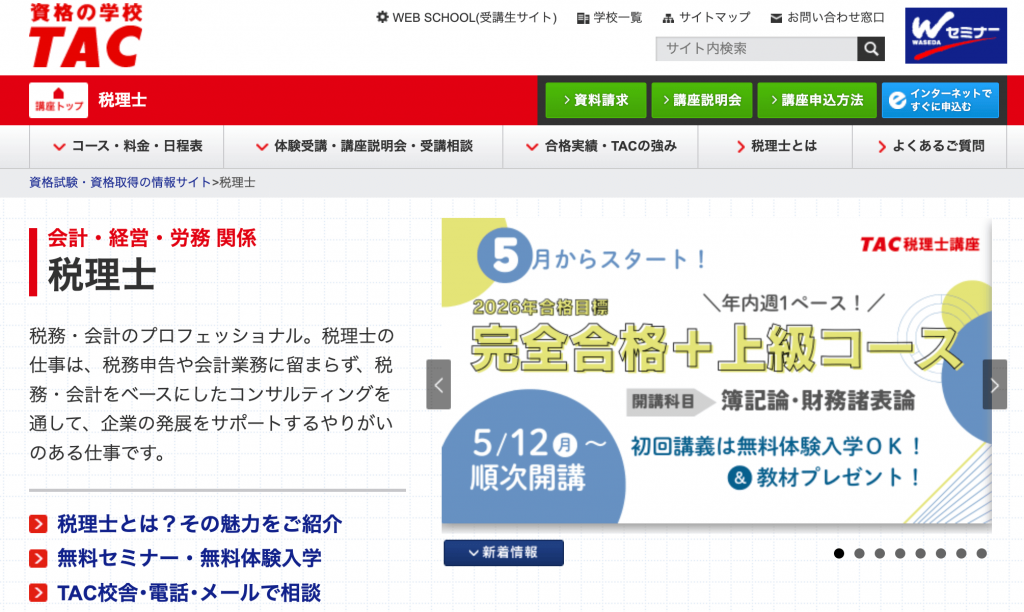
Task: Click the green 資料請求 button
Action: (x=596, y=100)
